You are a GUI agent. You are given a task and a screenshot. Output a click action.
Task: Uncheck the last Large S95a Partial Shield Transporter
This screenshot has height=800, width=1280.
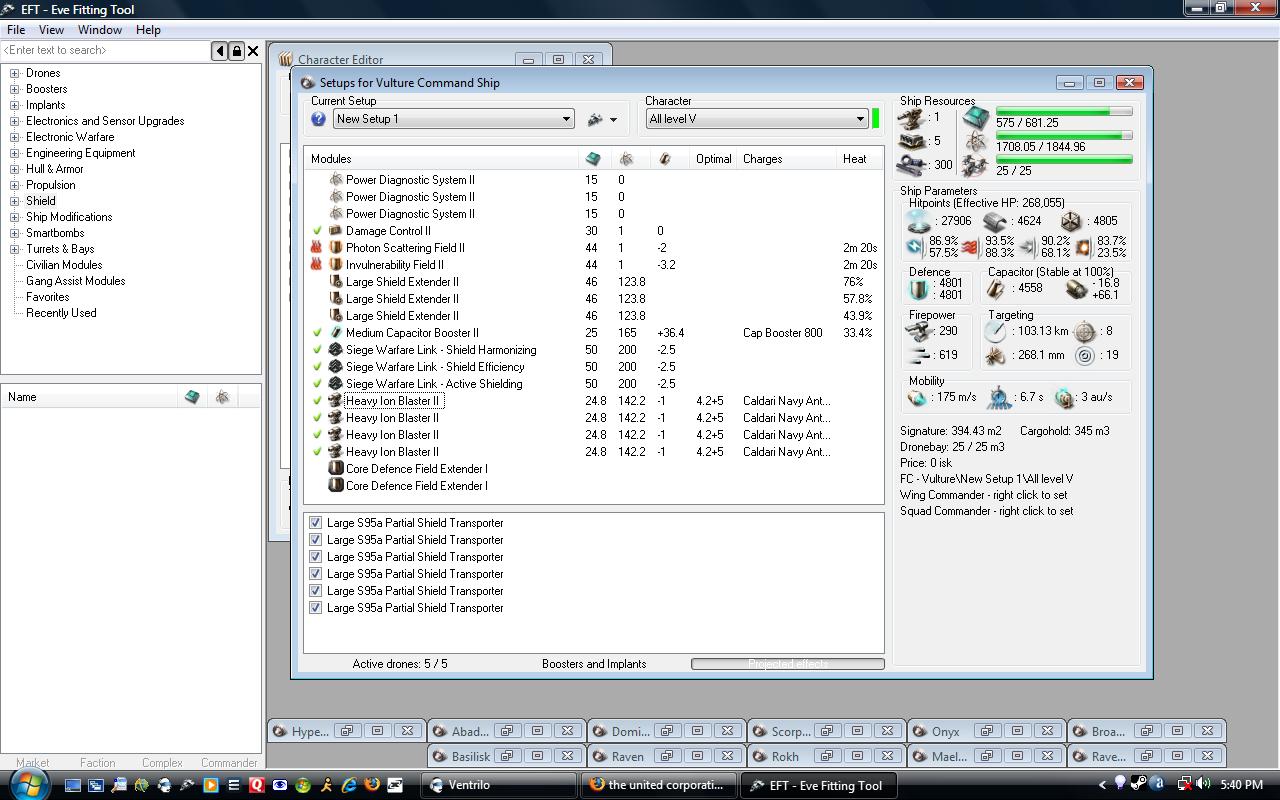[x=316, y=608]
